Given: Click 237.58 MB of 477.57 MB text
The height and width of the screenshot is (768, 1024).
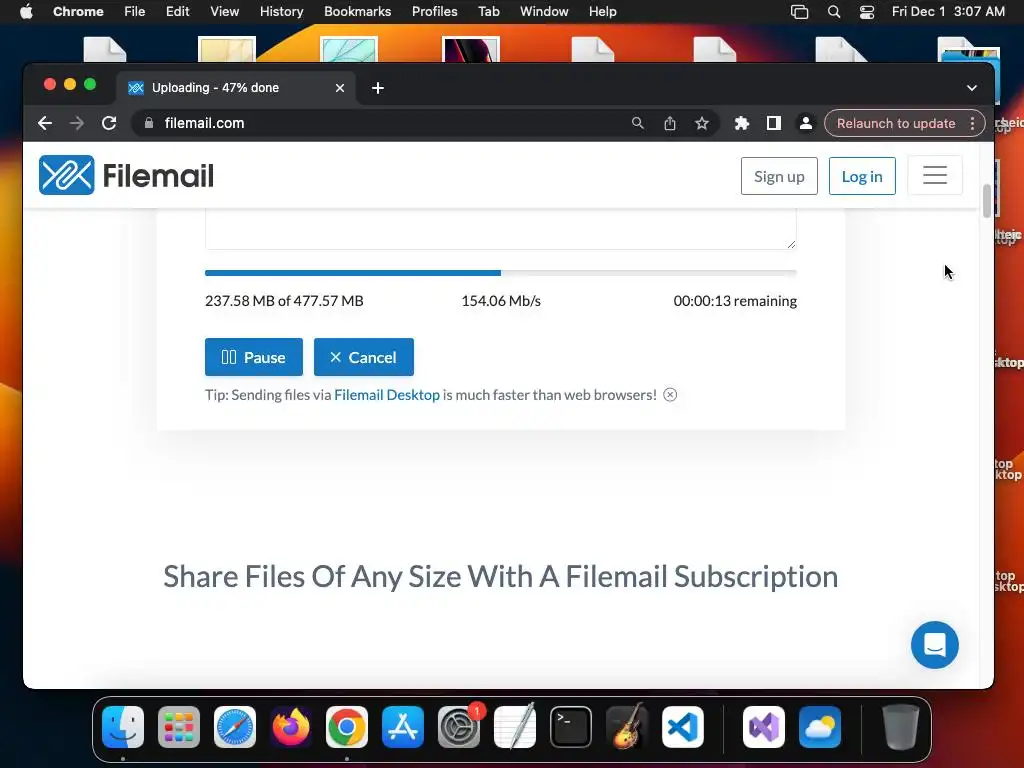Looking at the screenshot, I should point(284,301).
